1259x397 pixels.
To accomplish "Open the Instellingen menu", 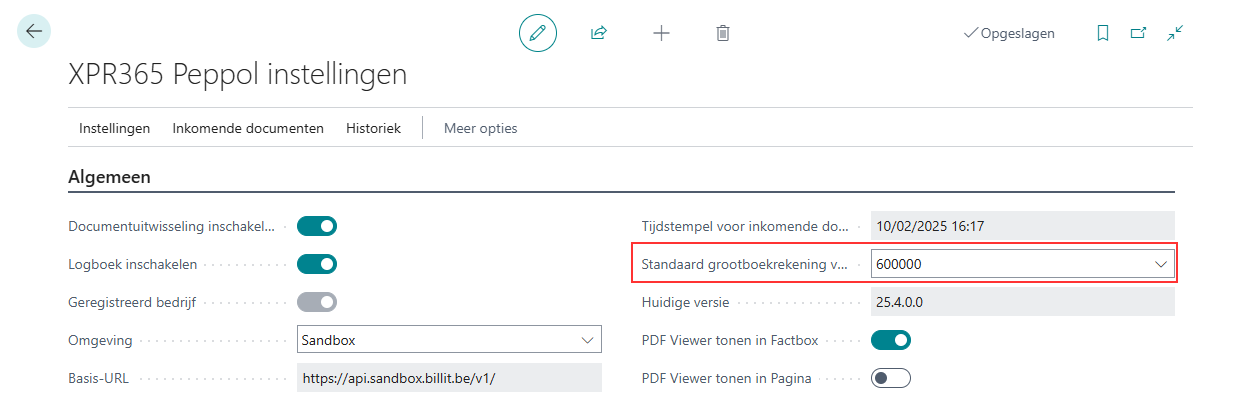I will tap(115, 128).
